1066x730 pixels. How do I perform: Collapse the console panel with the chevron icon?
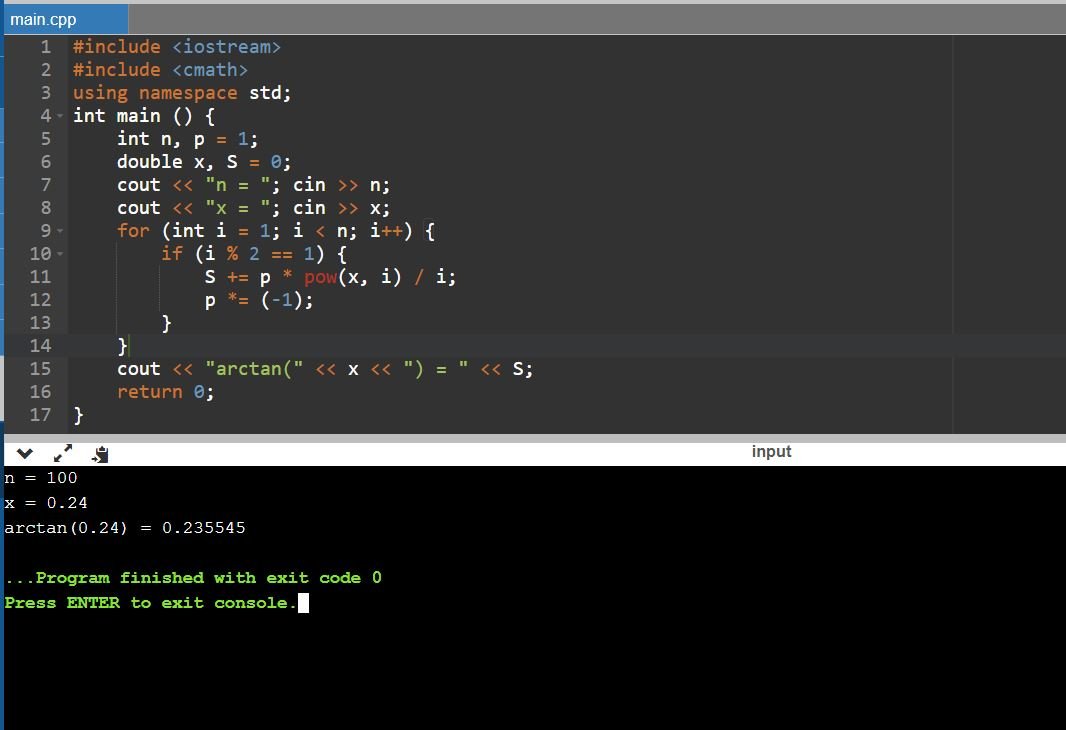(25, 453)
